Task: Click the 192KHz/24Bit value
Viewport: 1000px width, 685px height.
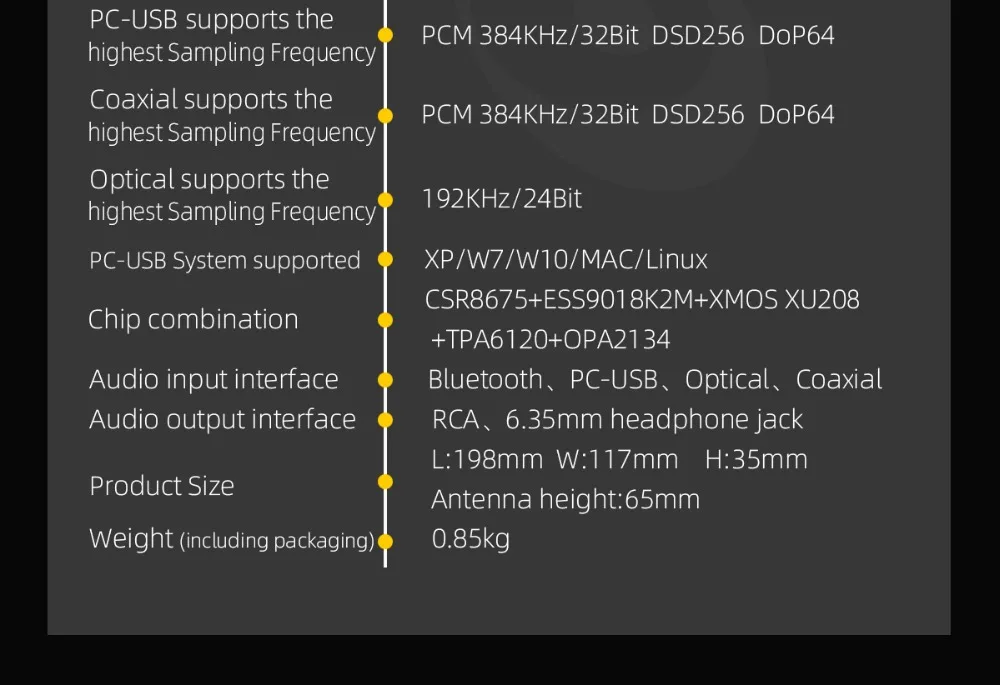Action: pos(502,199)
